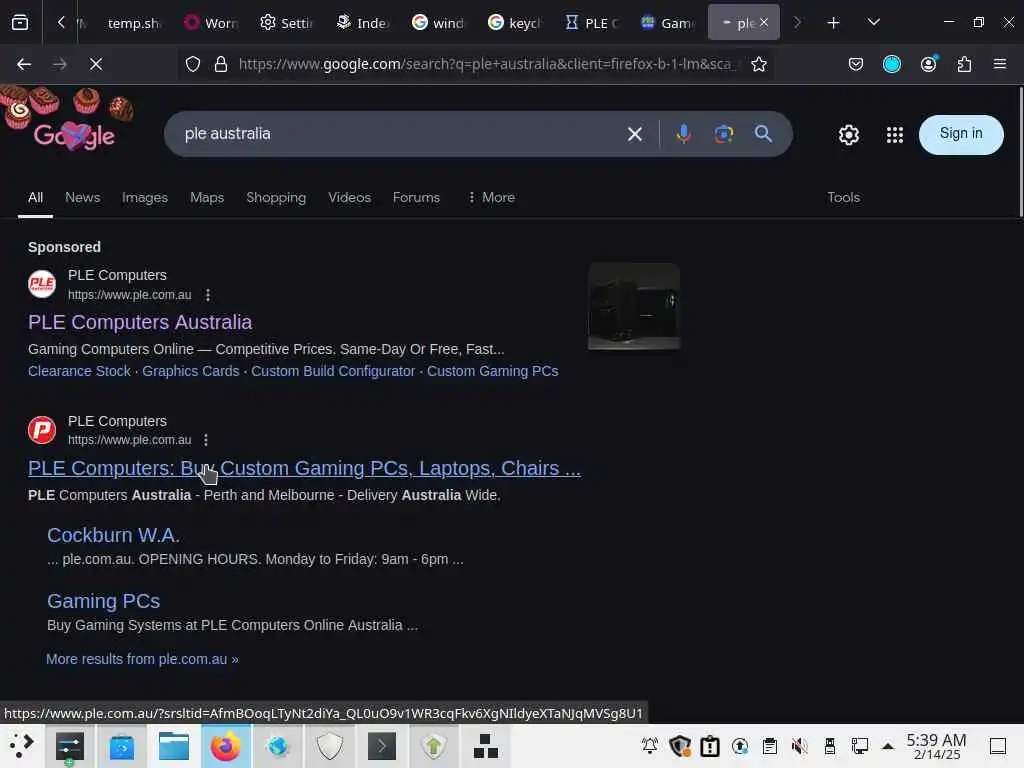Open Custom Build Configurator sitelink
Viewport: 1024px width, 768px height.
tap(333, 371)
